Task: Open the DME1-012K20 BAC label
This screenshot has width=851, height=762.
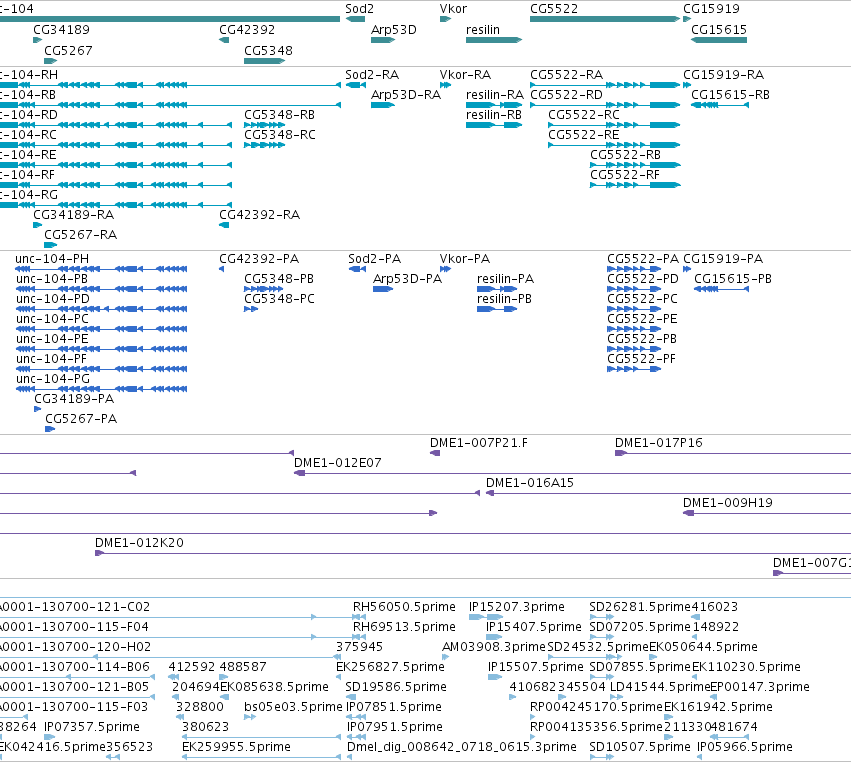Action: click(139, 543)
